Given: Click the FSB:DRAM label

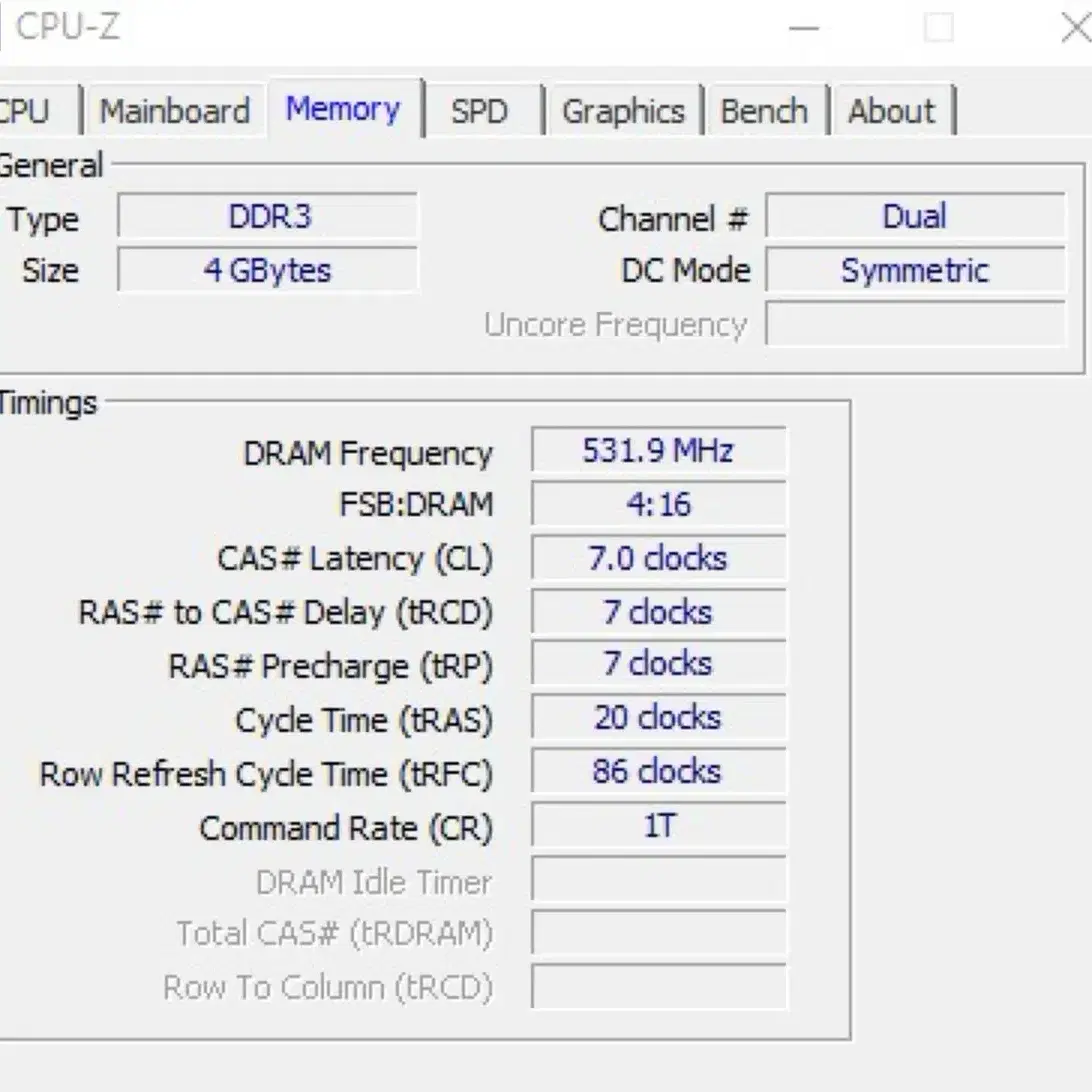Looking at the screenshot, I should coord(416,504).
